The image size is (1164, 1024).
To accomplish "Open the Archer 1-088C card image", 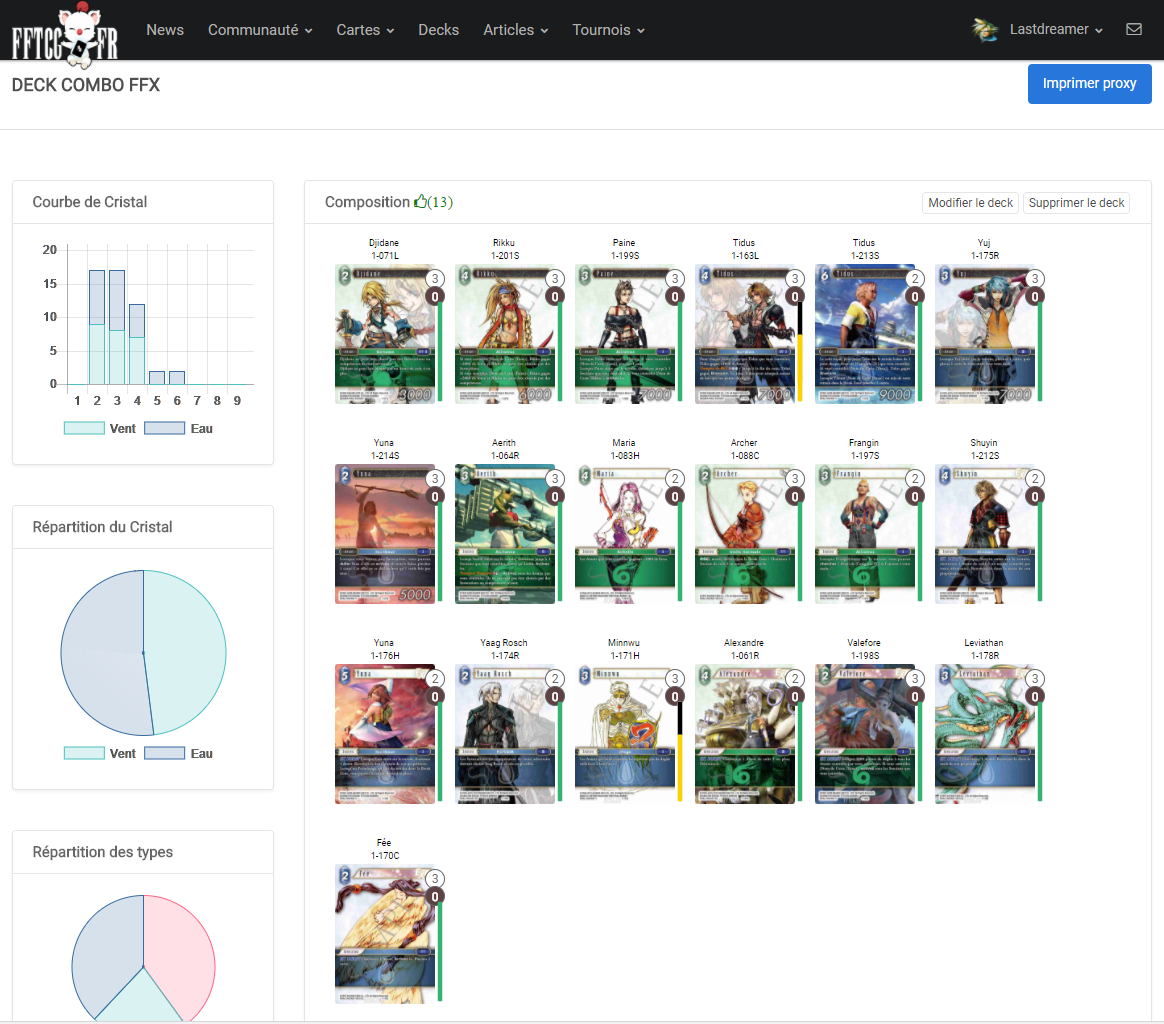I will (745, 534).
